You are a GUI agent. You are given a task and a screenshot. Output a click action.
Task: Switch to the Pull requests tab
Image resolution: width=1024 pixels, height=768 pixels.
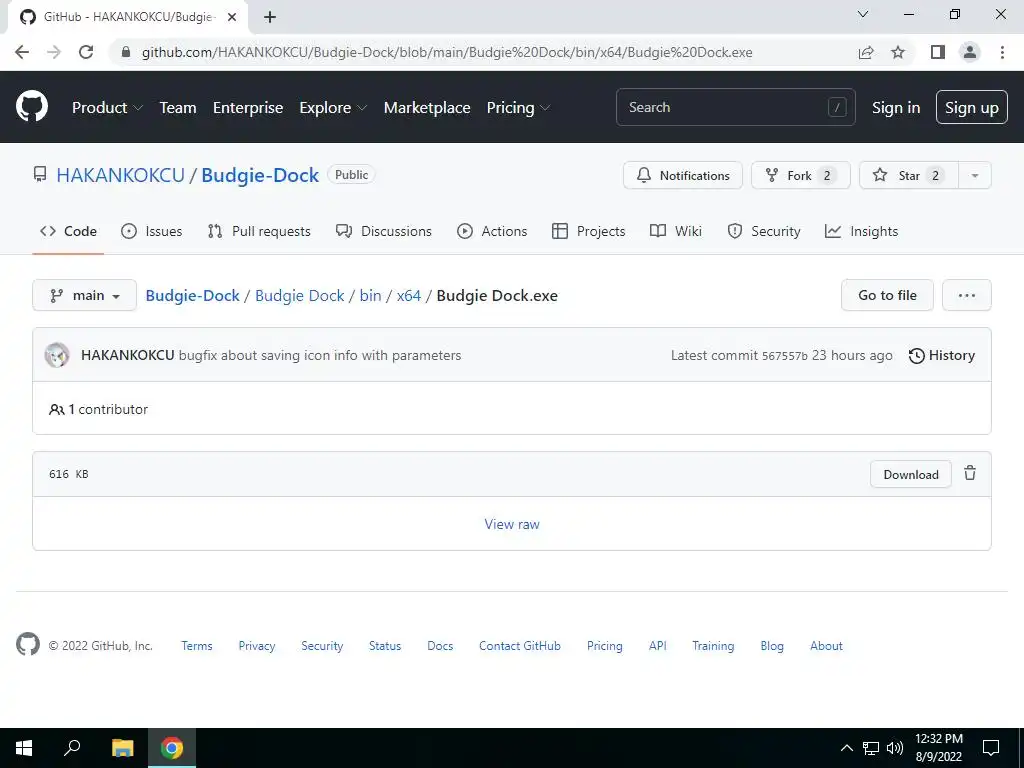coord(259,231)
